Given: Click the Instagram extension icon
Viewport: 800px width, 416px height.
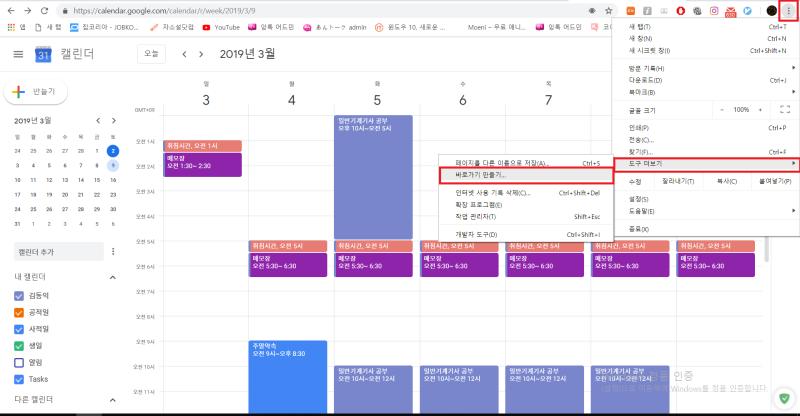Looking at the screenshot, I should (x=714, y=10).
